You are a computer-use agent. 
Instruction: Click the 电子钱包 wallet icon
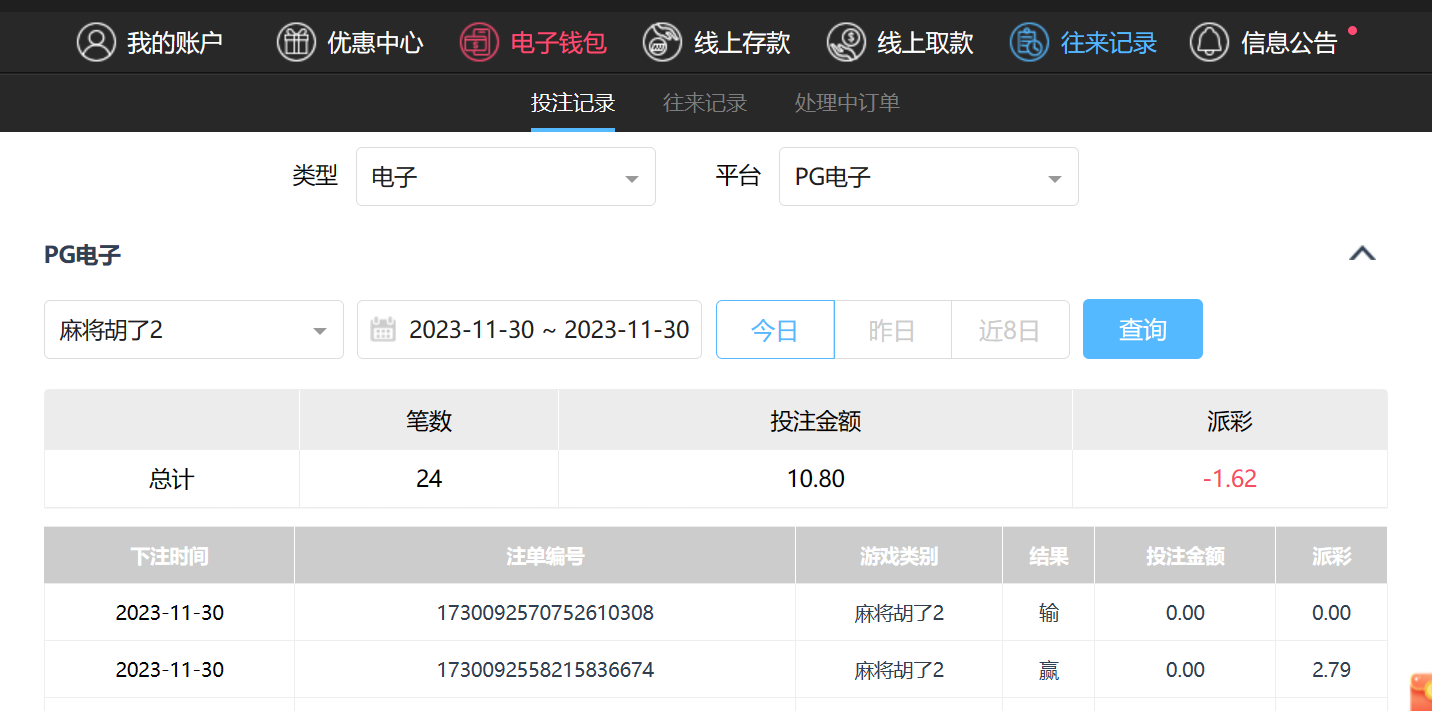coord(479,42)
